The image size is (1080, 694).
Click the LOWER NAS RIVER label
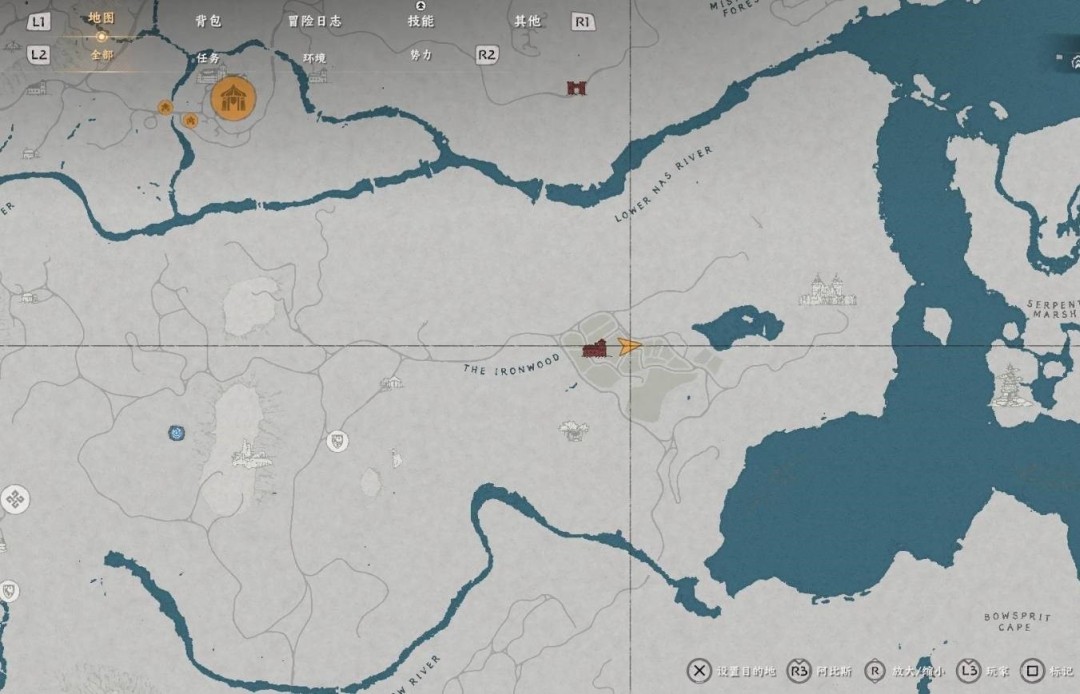pyautogui.click(x=663, y=184)
